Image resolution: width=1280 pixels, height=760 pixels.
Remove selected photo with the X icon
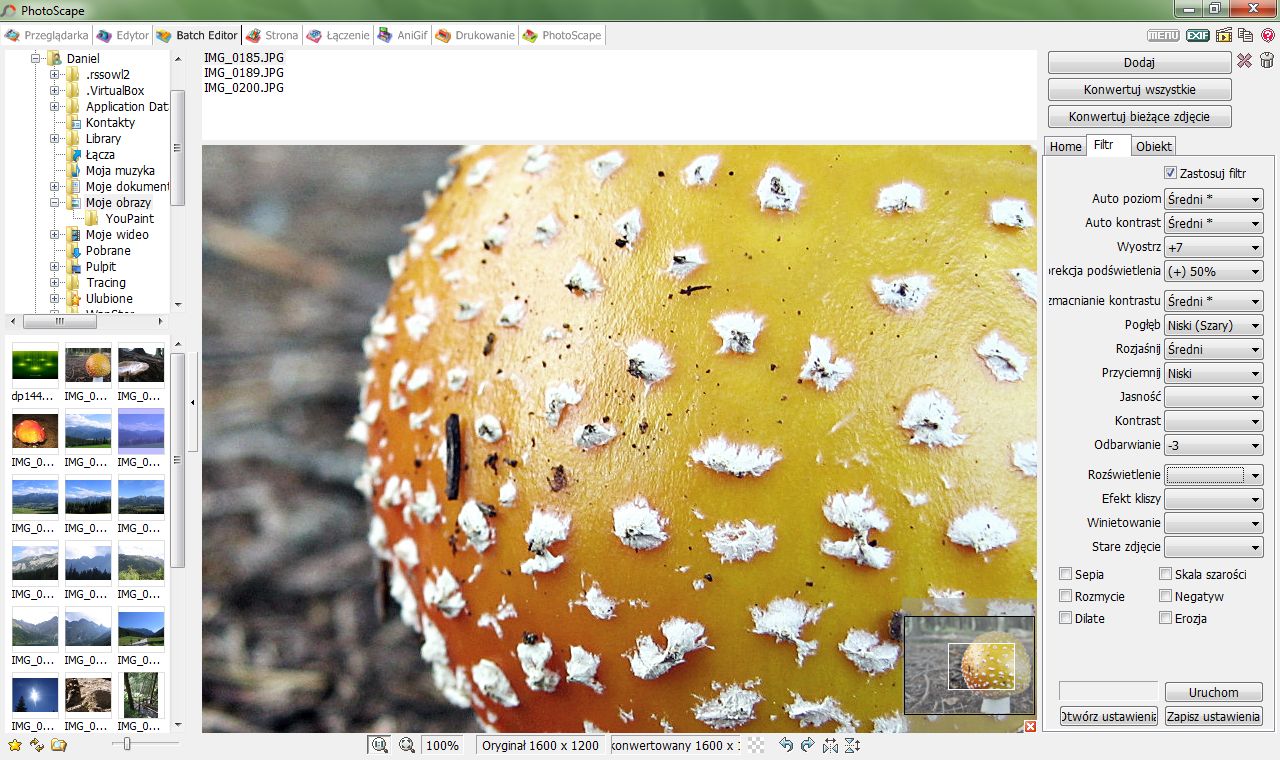(1244, 61)
